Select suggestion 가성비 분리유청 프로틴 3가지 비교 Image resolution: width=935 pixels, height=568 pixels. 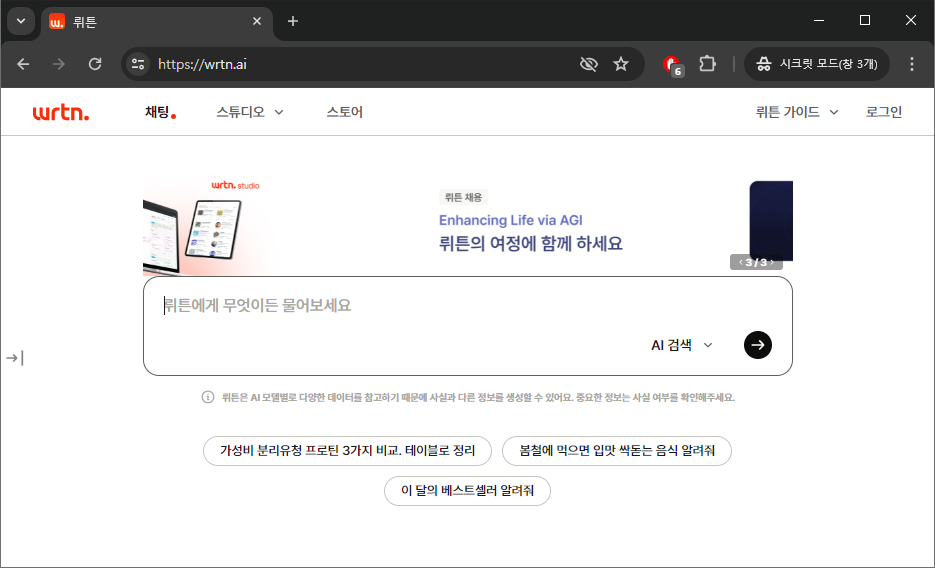[x=347, y=451]
